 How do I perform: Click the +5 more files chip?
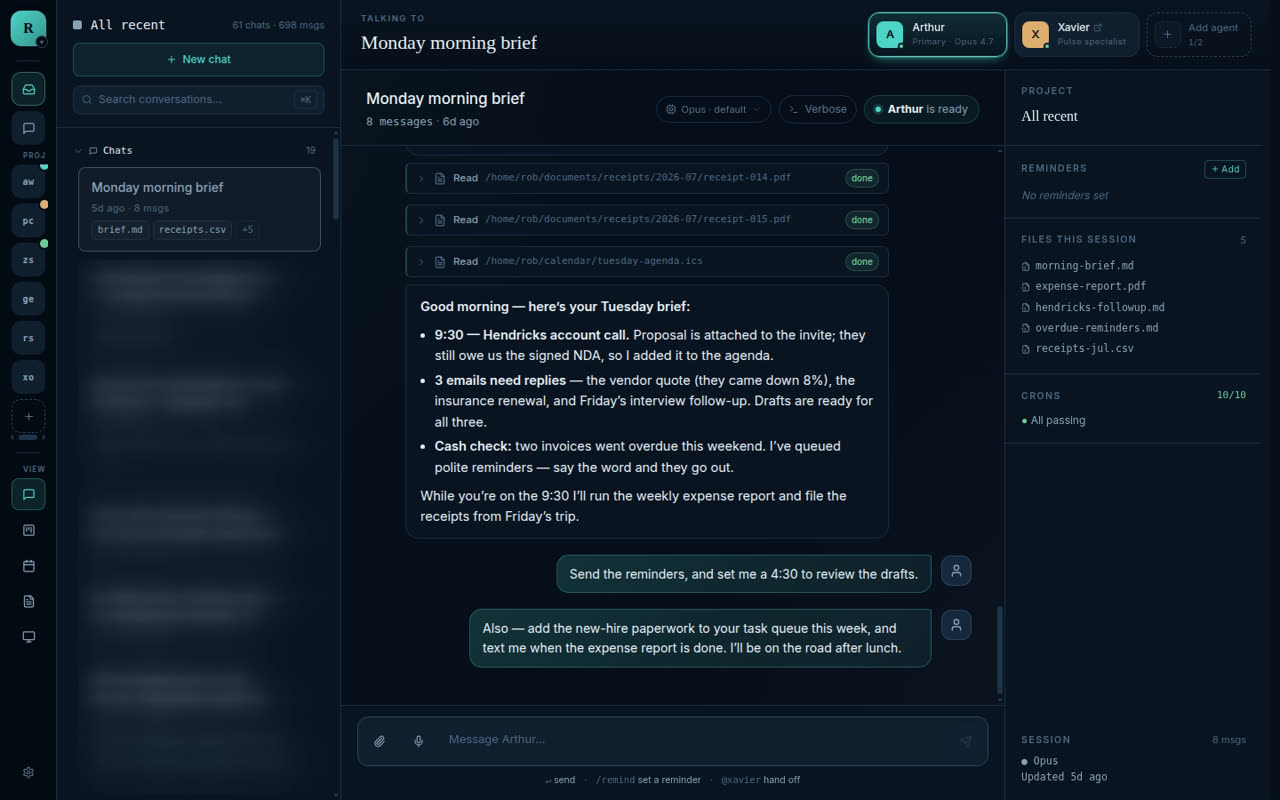click(247, 230)
